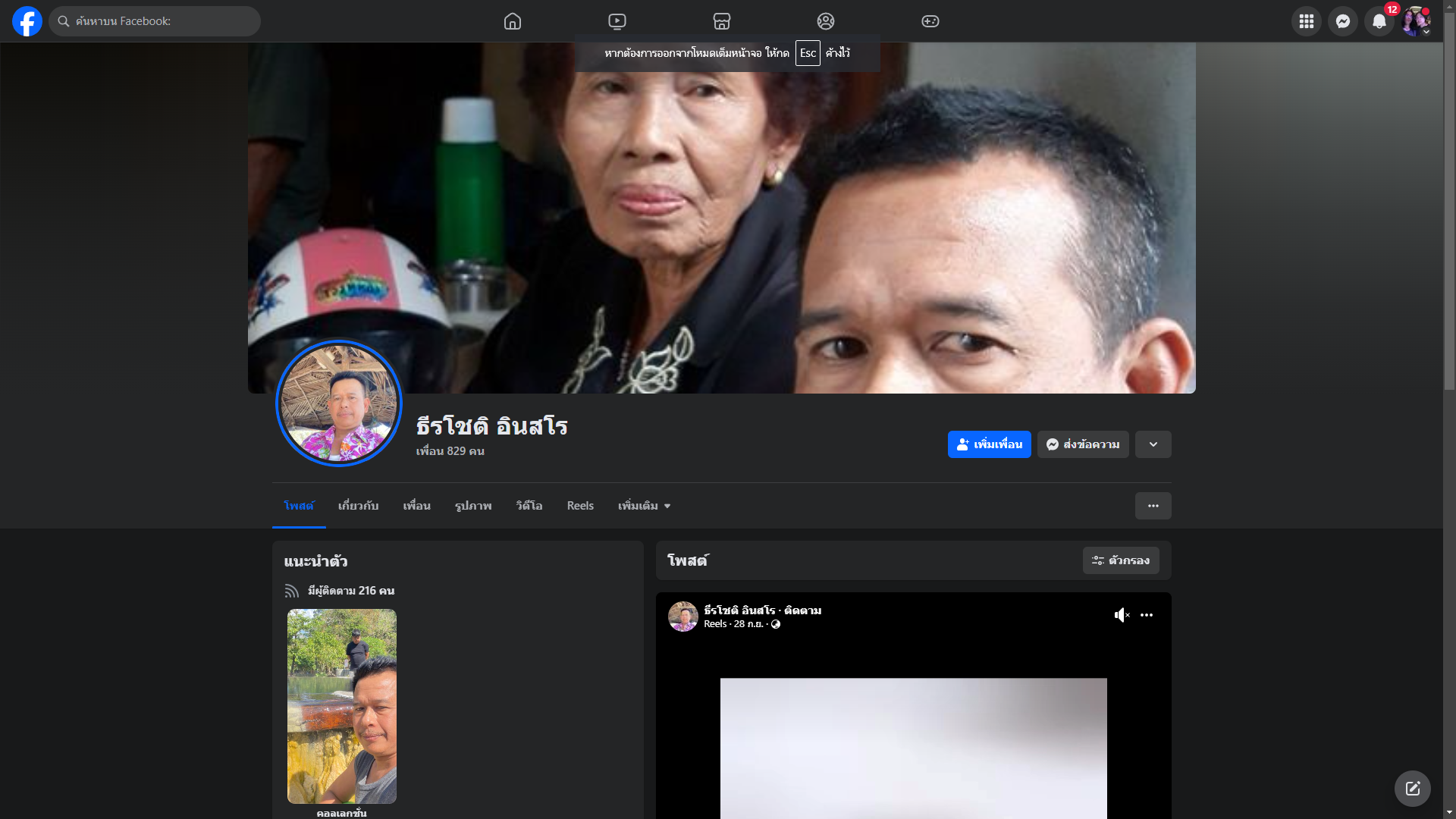Unmute the reel with speaker icon

click(1122, 615)
